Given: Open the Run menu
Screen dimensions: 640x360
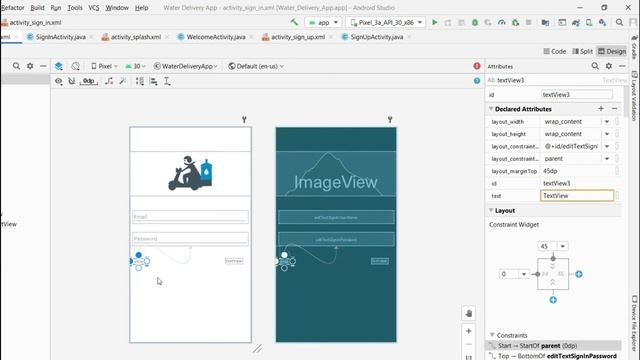Looking at the screenshot, I should click(x=56, y=7).
